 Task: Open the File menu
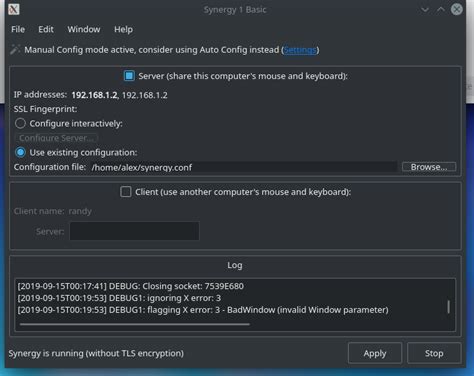point(18,29)
